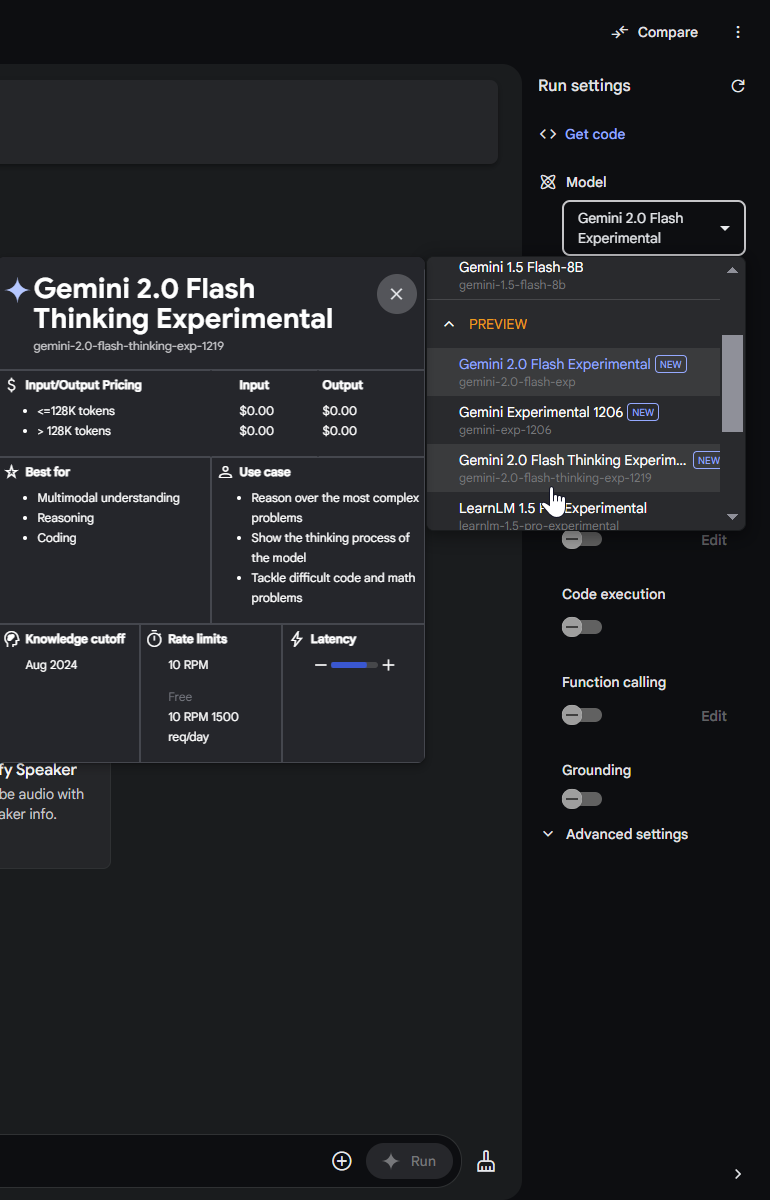This screenshot has width=770, height=1200.
Task: Click the minus icon on latency bar
Action: tap(320, 665)
